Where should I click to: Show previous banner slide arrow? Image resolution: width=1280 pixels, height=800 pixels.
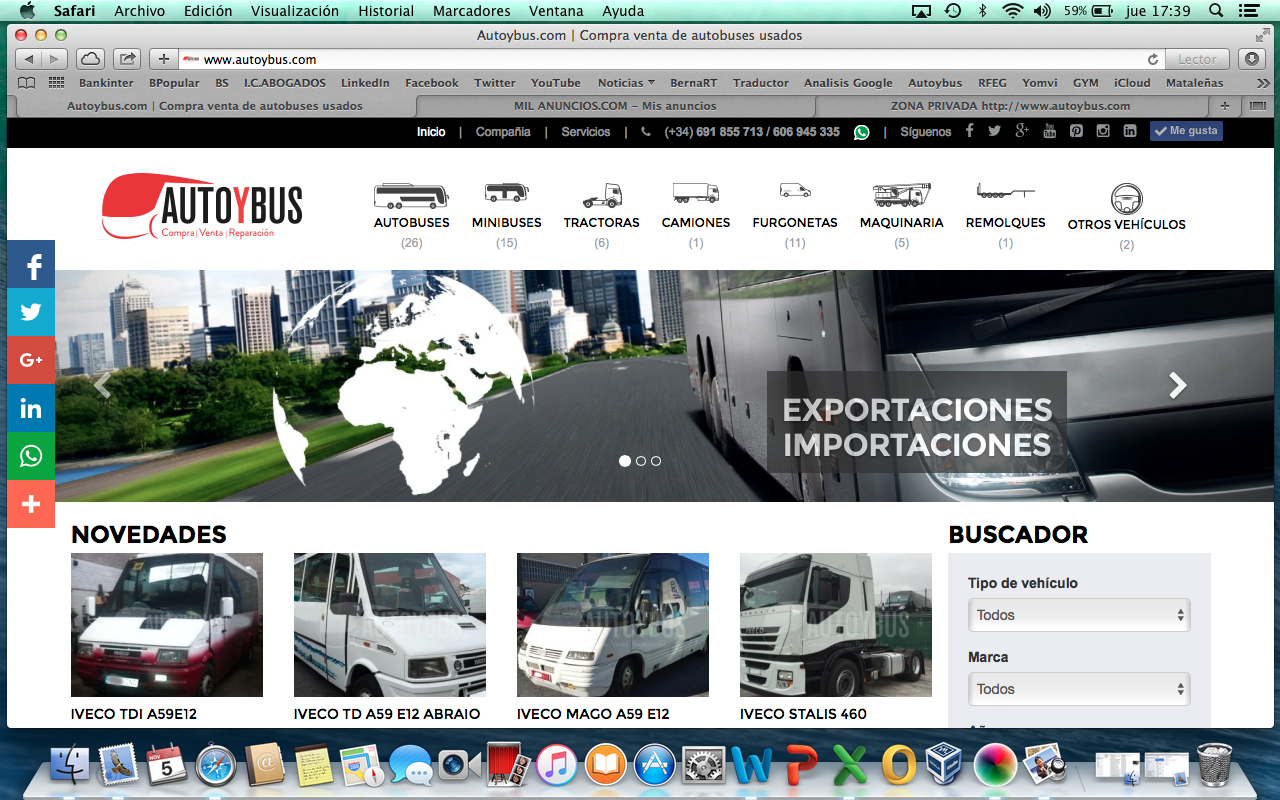pyautogui.click(x=102, y=385)
